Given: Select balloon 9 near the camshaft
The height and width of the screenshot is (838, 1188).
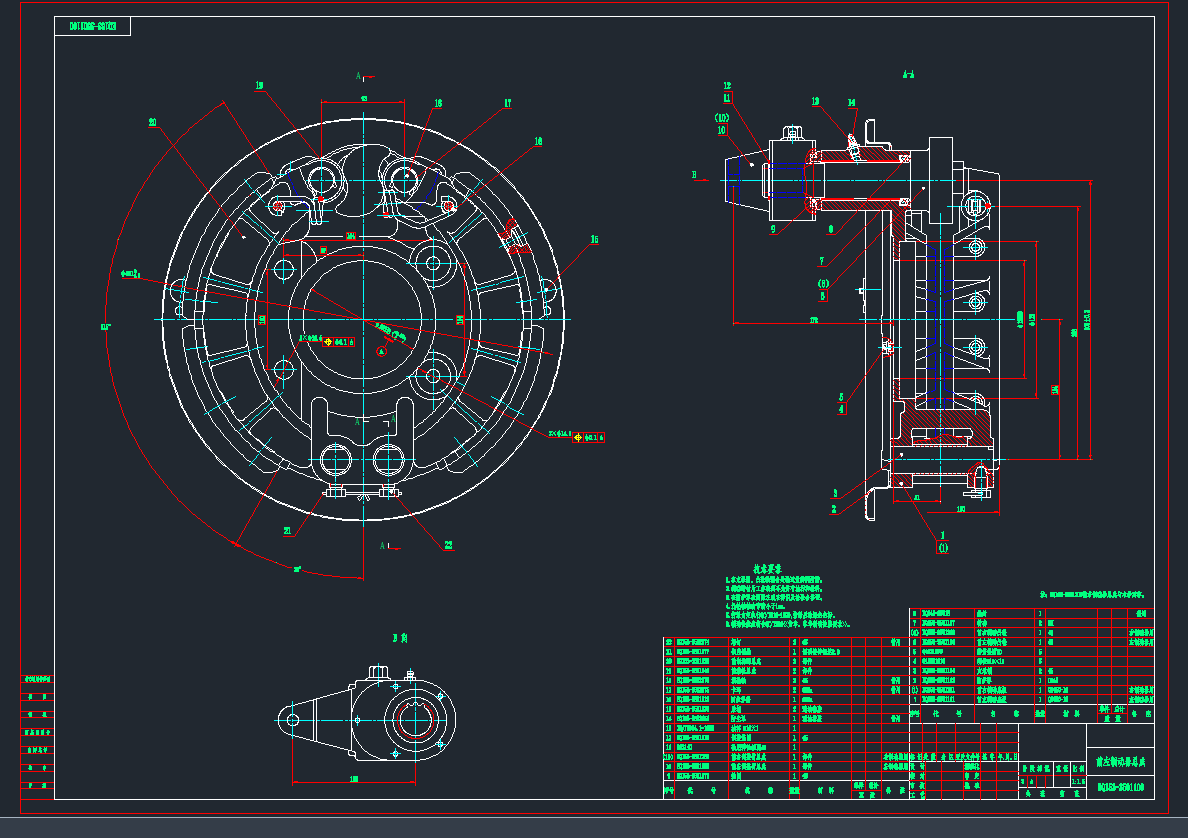Looking at the screenshot, I should 773,228.
